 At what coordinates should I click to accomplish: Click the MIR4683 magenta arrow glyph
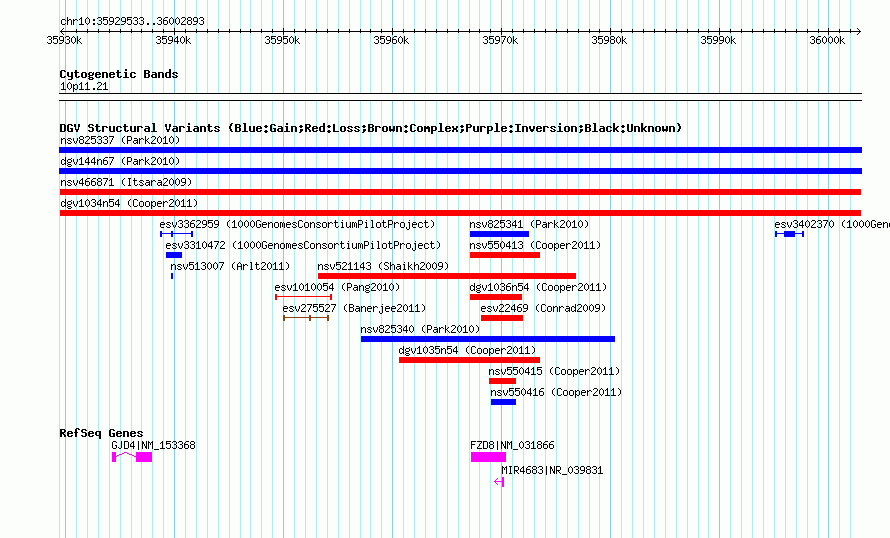[x=499, y=482]
